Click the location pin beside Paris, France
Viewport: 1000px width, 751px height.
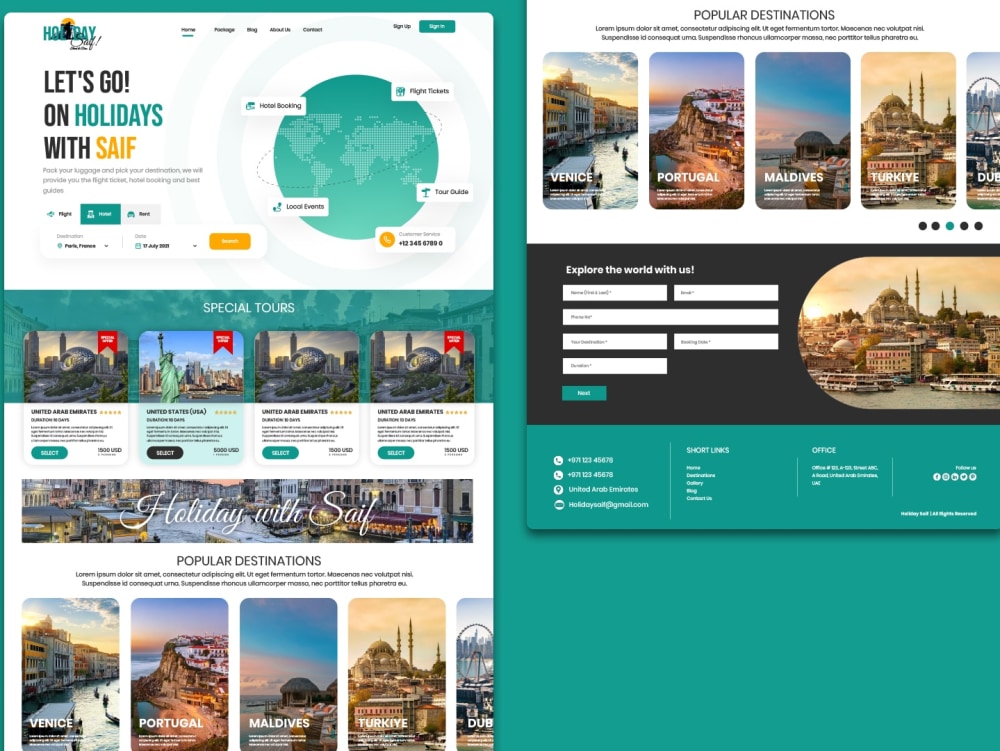pos(60,246)
